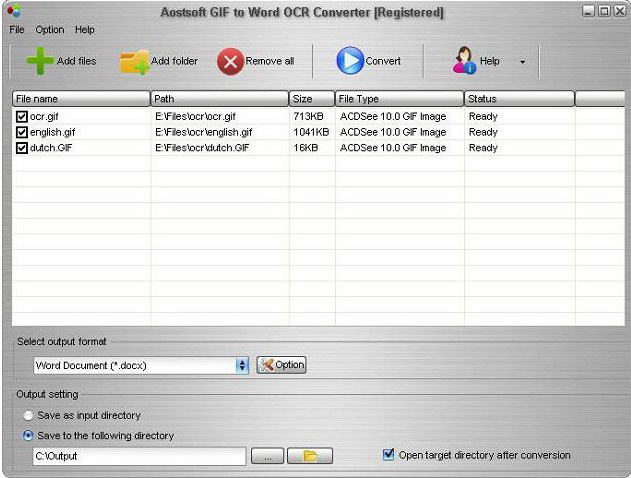Click the app logo in title bar
The image size is (631, 478).
[x=14, y=10]
